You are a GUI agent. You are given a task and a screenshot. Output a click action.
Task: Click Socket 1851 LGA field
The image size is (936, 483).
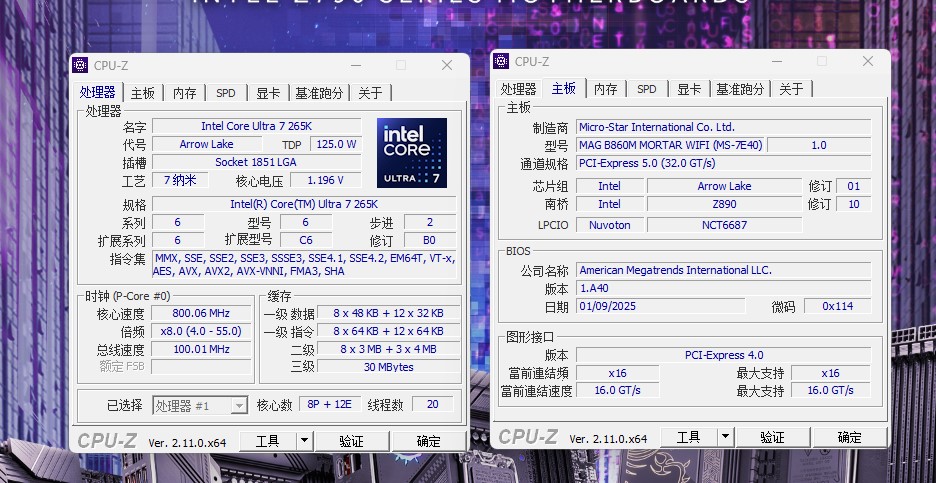[x=257, y=162]
